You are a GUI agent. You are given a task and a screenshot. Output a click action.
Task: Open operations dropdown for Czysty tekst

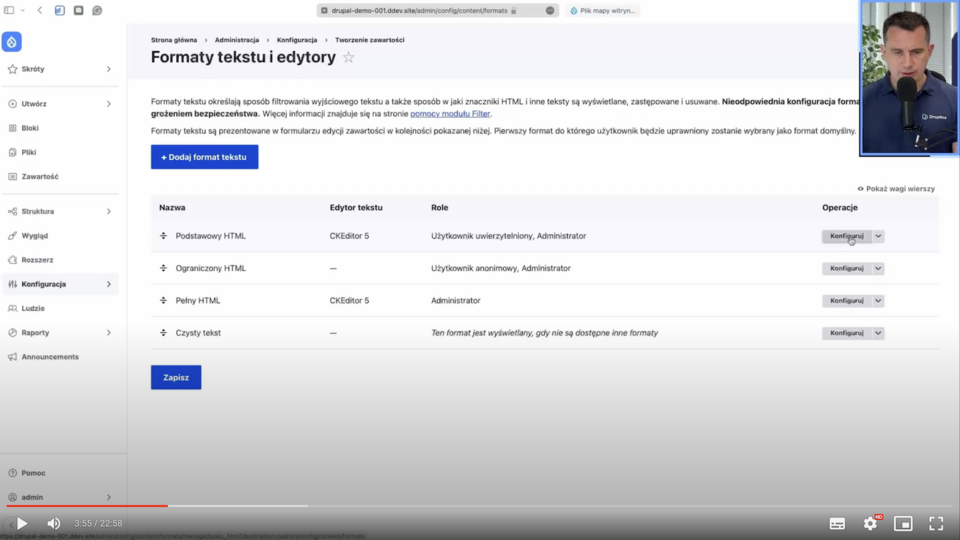coord(878,333)
